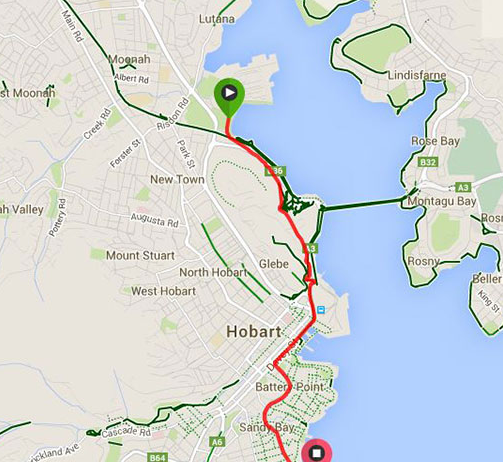Click the blue transit icon near Hobart waterfront
Viewport: 503px width, 462px height.
point(321,310)
